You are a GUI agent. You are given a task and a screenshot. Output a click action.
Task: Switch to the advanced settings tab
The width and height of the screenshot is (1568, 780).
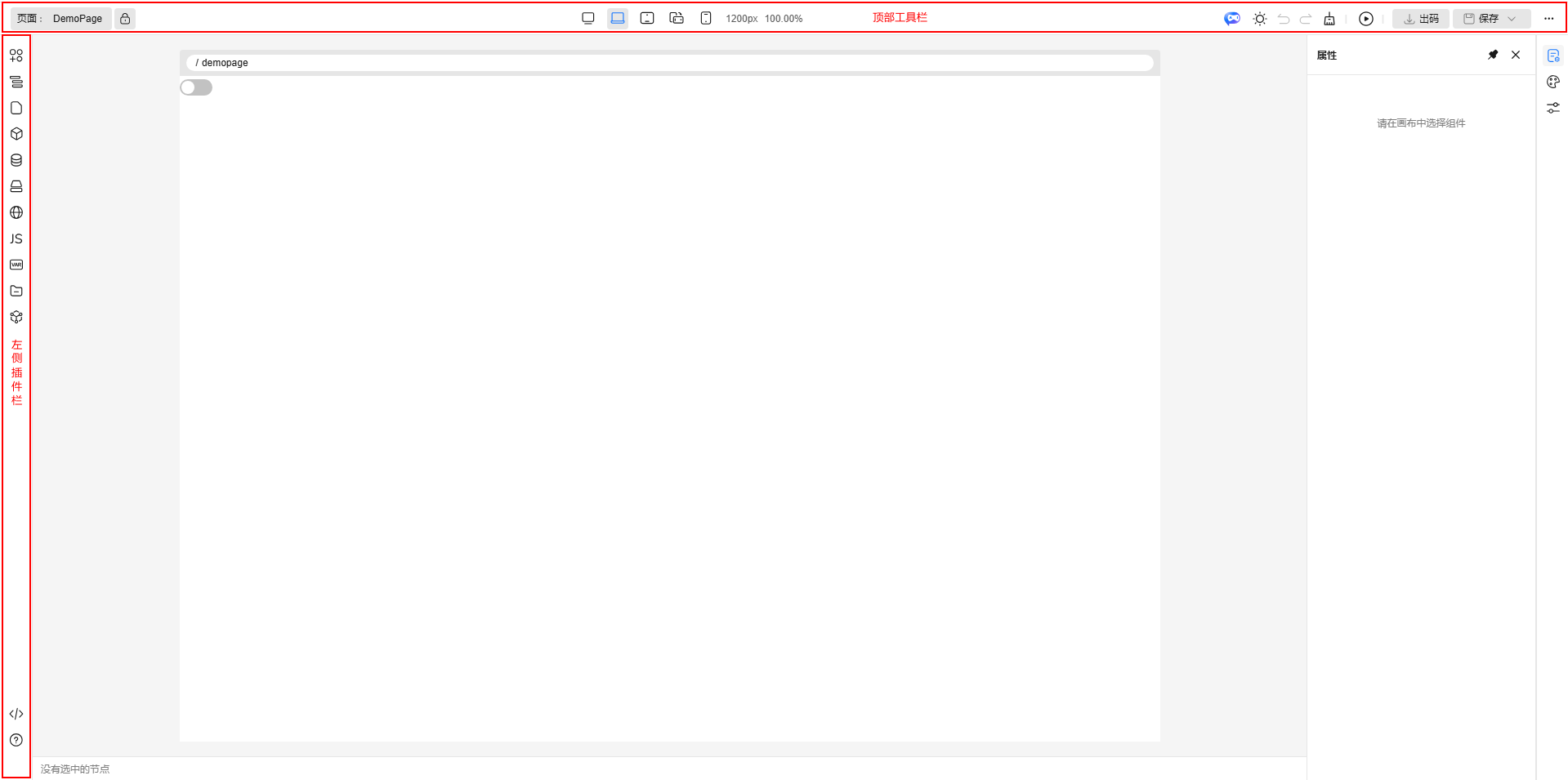tap(1553, 108)
